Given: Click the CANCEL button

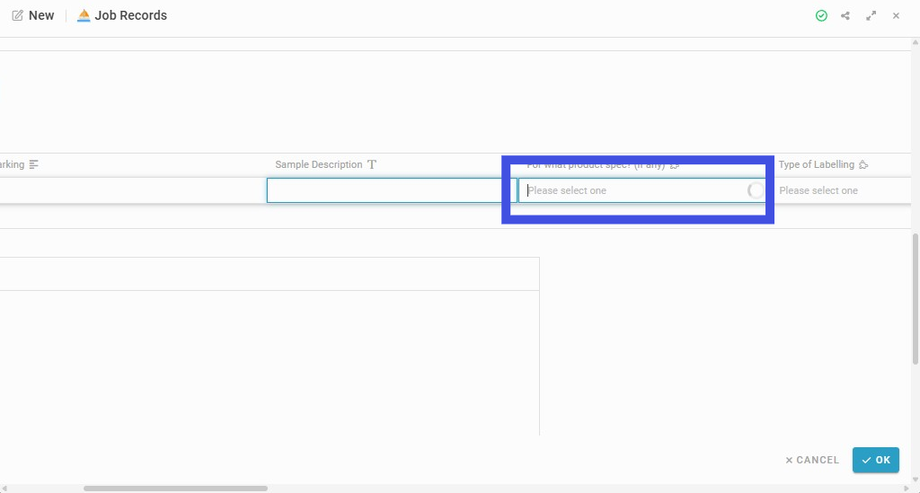Looking at the screenshot, I should [812, 460].
